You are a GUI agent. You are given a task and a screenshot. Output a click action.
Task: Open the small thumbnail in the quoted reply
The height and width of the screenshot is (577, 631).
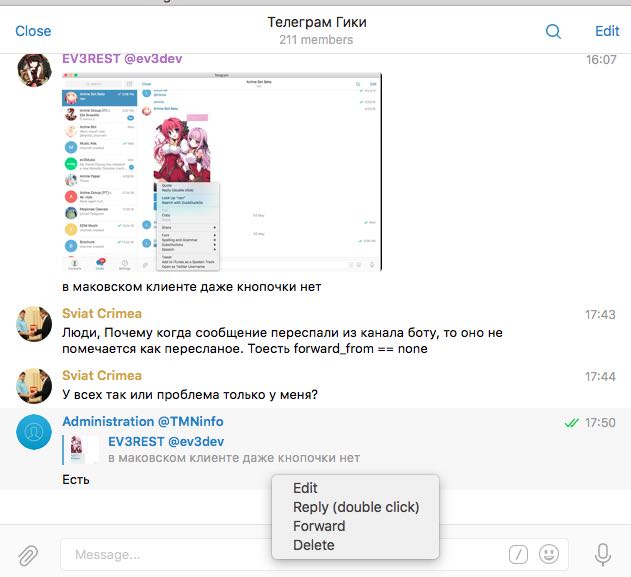coord(82,450)
